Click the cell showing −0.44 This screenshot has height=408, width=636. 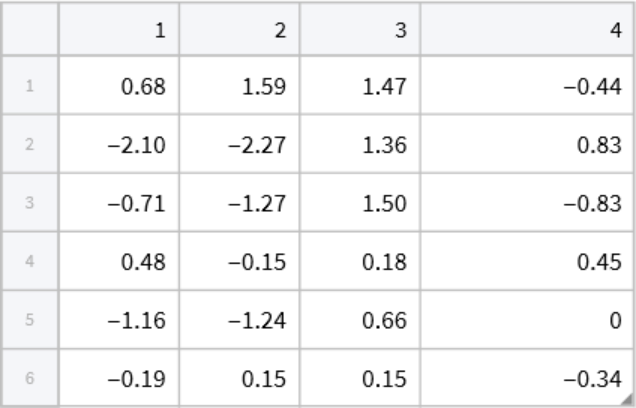525,87
